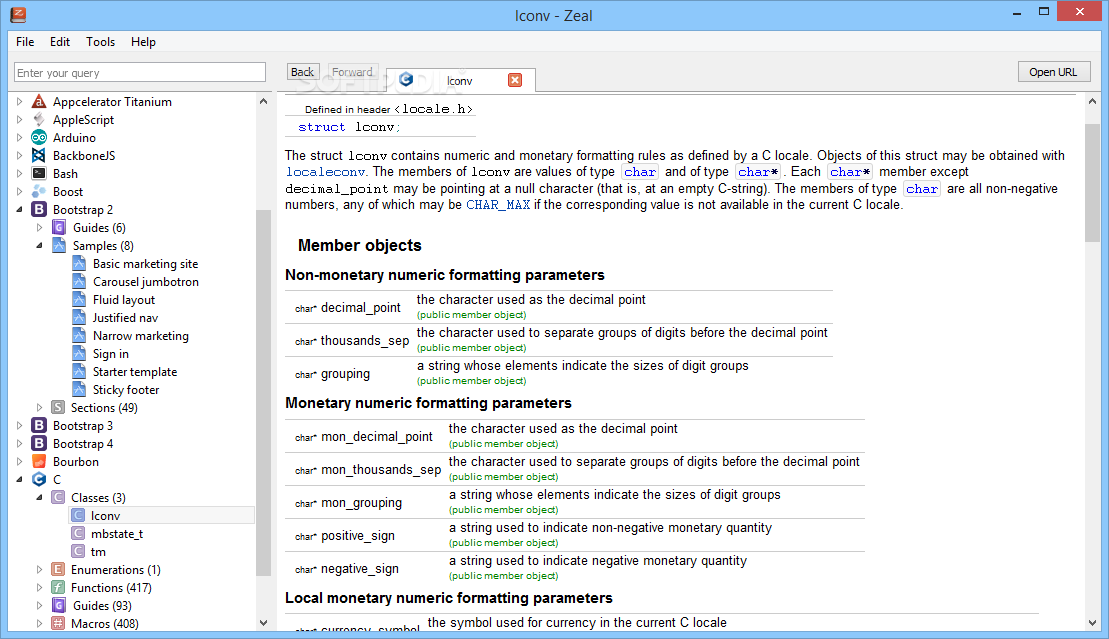The image size is (1109, 639).
Task: Click the mbstate_t class icon
Action: point(79,534)
